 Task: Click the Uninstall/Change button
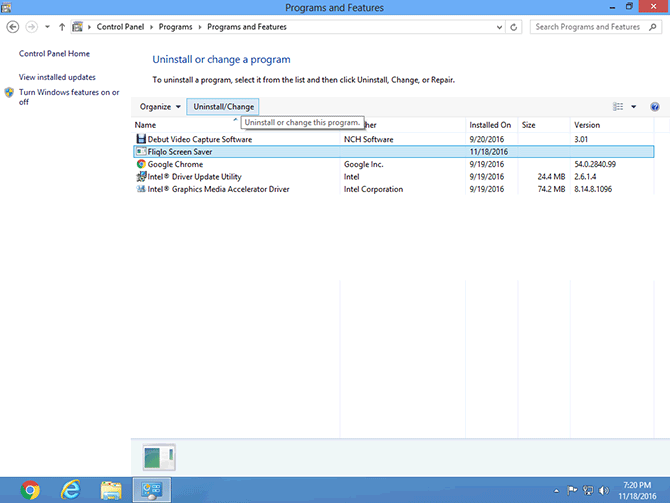[223, 106]
